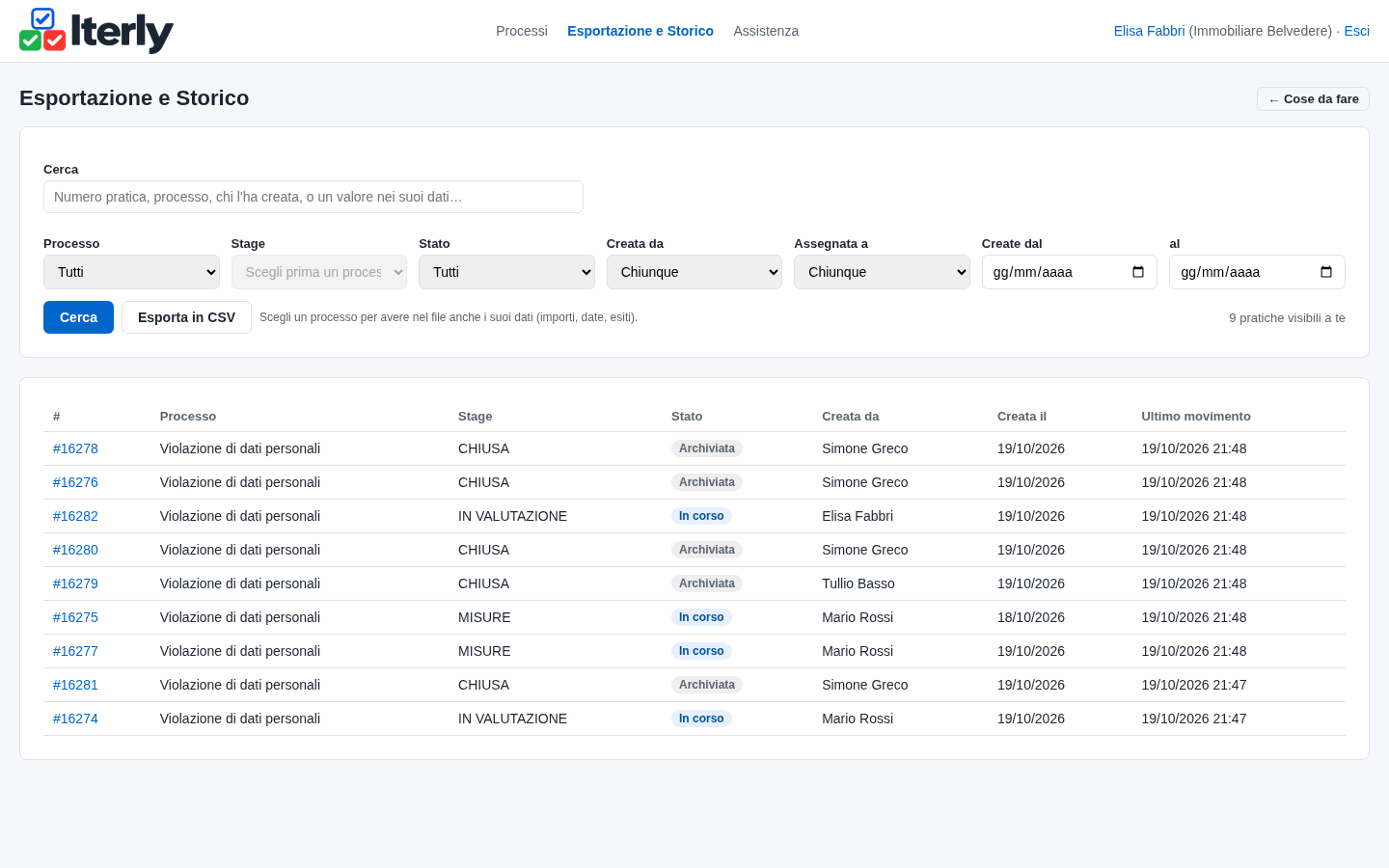This screenshot has width=1389, height=868.
Task: Open pratica #16275
Action: point(75,617)
